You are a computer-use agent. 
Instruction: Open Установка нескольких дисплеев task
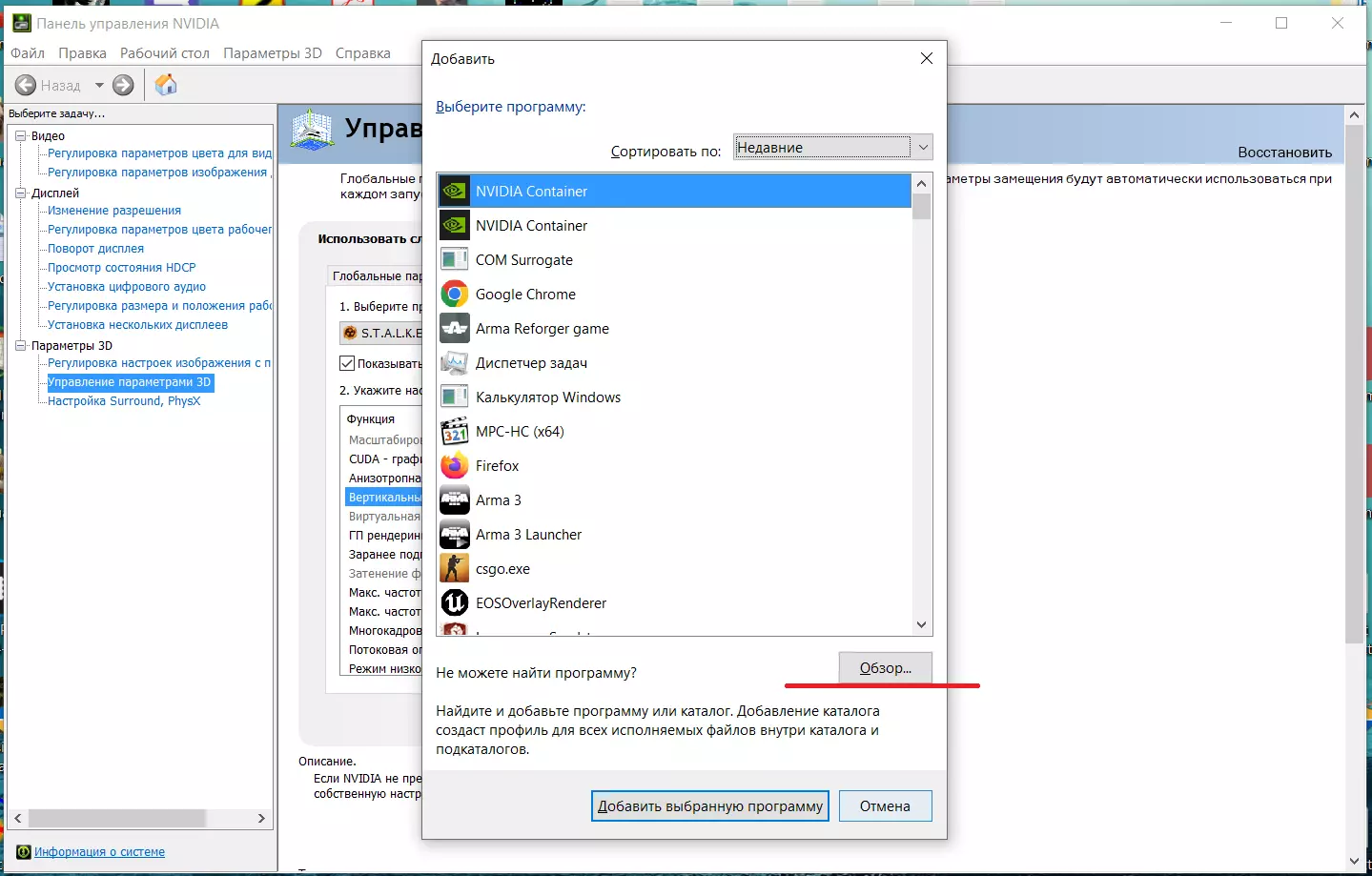pos(138,325)
